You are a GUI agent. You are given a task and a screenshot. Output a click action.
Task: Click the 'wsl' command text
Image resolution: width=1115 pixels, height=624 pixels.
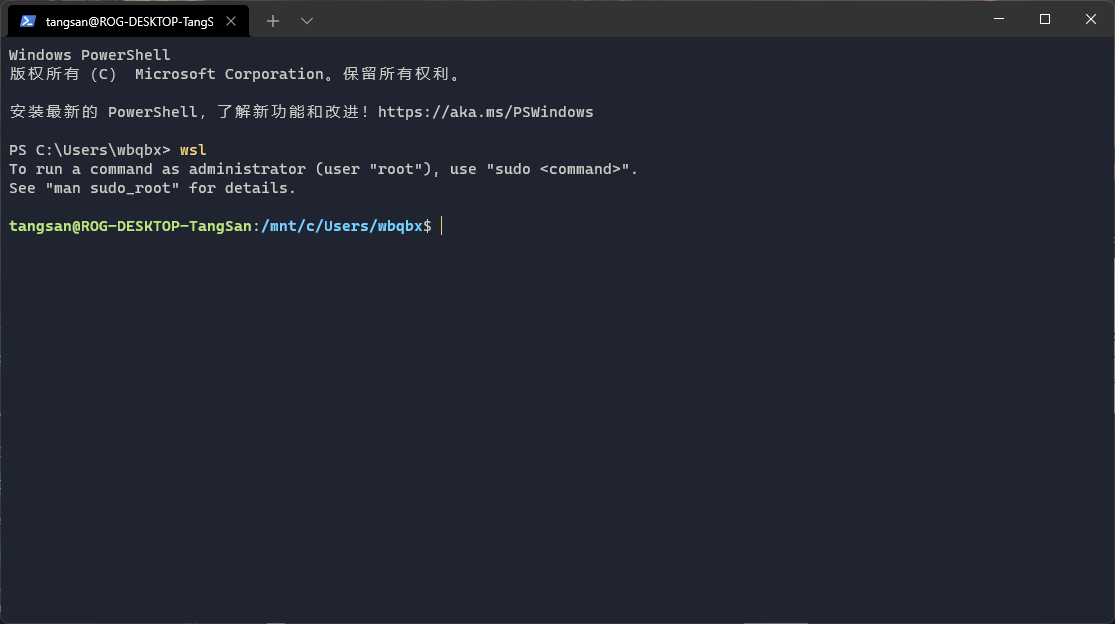coord(193,150)
